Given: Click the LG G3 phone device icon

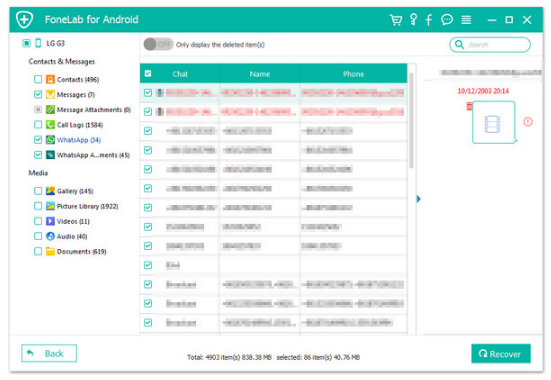Looking at the screenshot, I should point(38,43).
